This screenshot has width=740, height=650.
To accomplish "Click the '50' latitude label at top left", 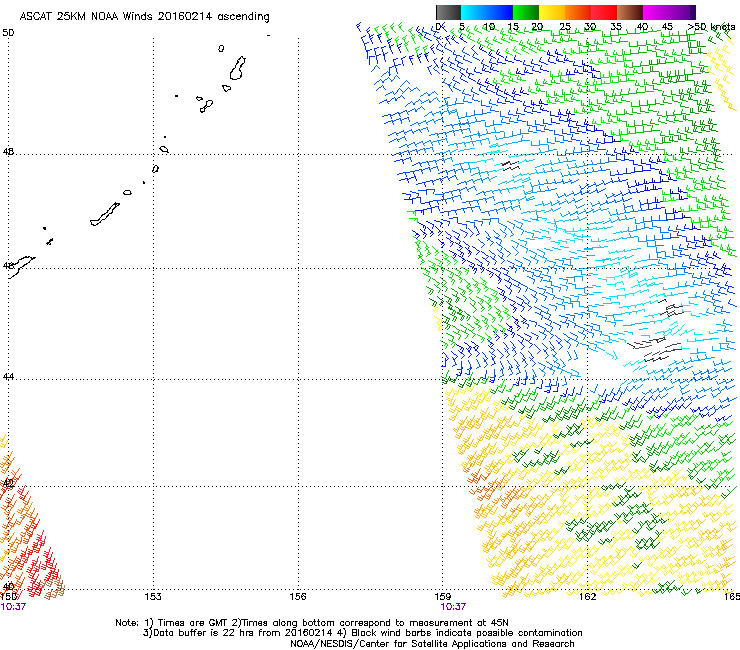I will click(x=8, y=33).
